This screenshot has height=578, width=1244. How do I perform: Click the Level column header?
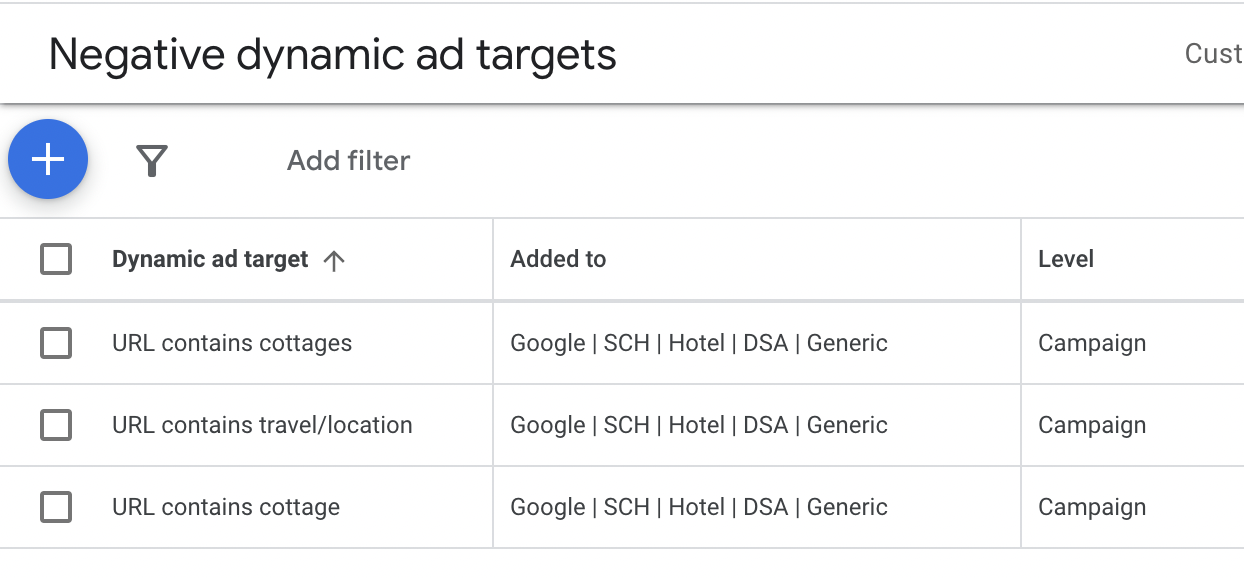1066,259
